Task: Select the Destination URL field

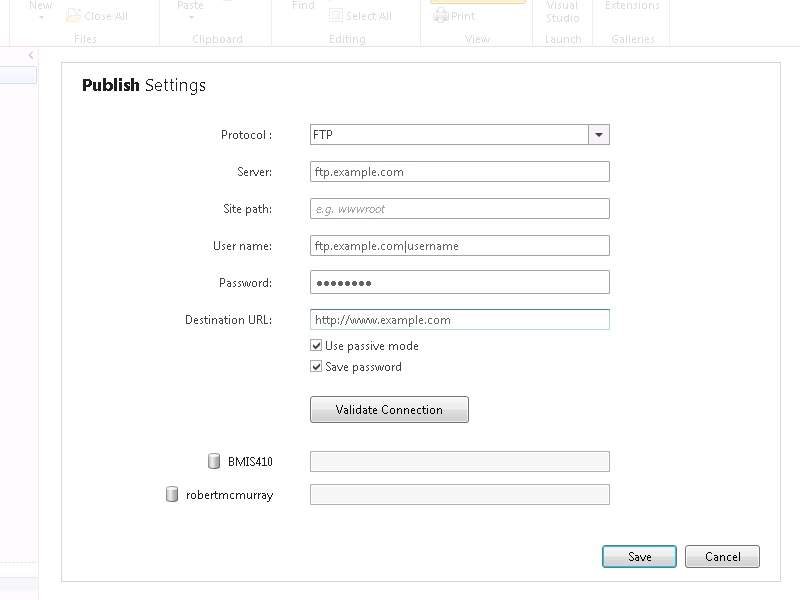Action: pyautogui.click(x=459, y=320)
